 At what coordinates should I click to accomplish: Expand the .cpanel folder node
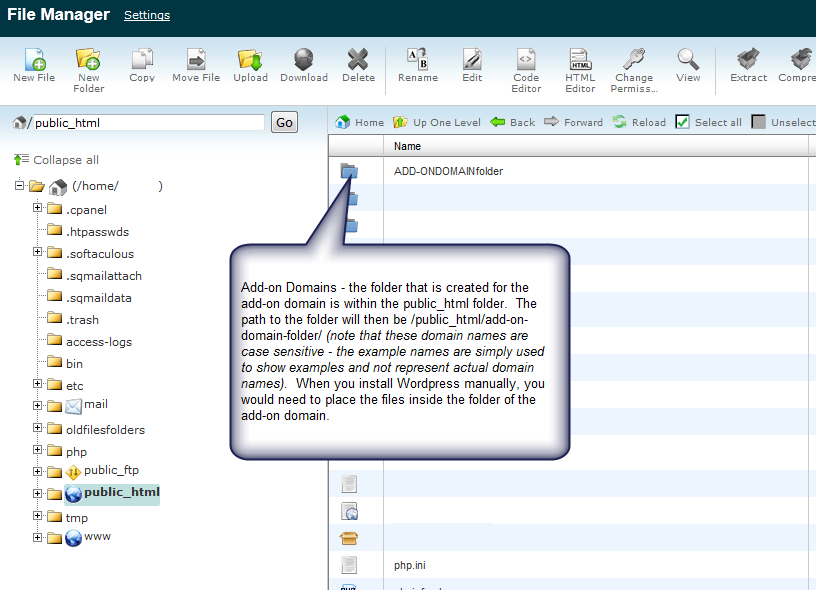pos(38,209)
